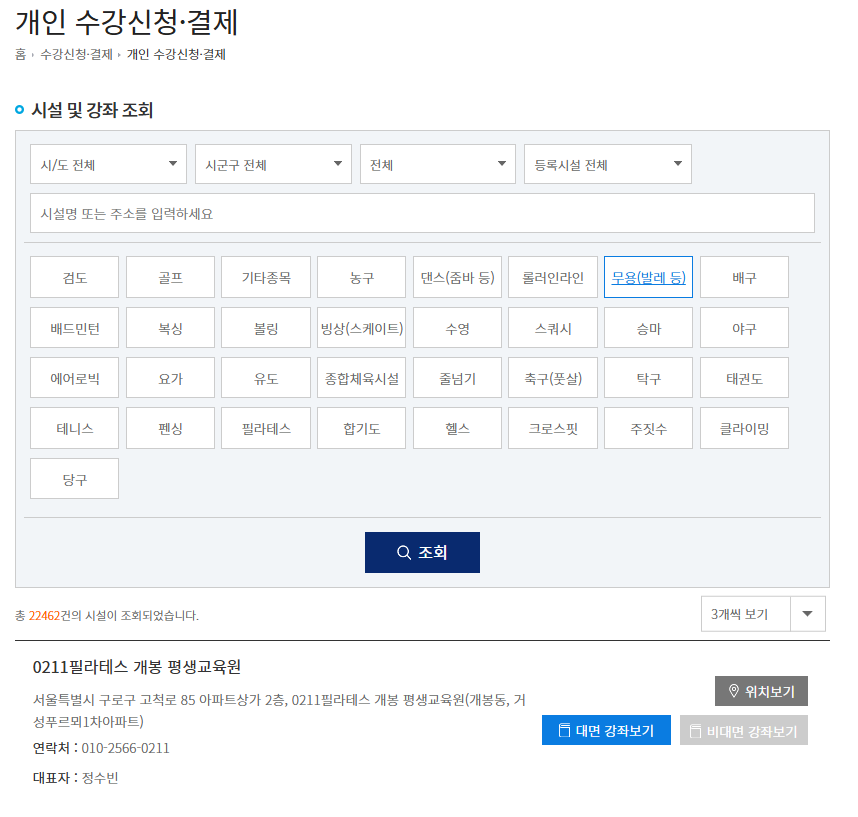The image size is (858, 817).
Task: Click the magnifier icon in the 조회 button
Action: (x=403, y=551)
